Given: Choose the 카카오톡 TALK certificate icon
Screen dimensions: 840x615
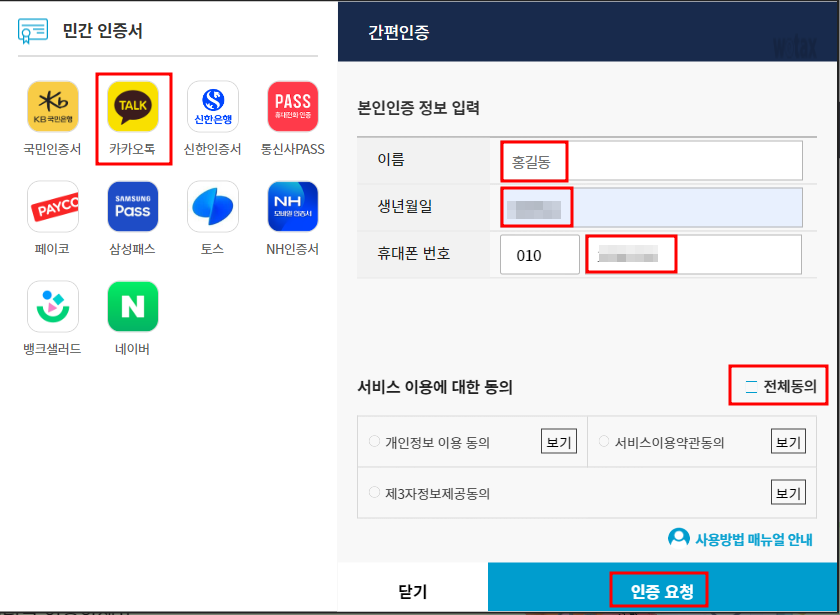Looking at the screenshot, I should point(133,107).
